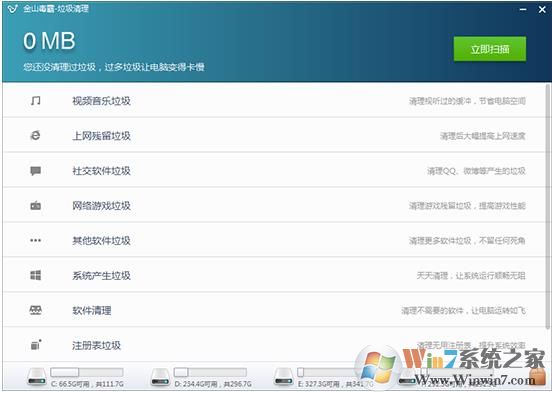The image size is (552, 394).
Task: Click the 金山毒霸 logo icon in title bar
Action: click(x=12, y=9)
